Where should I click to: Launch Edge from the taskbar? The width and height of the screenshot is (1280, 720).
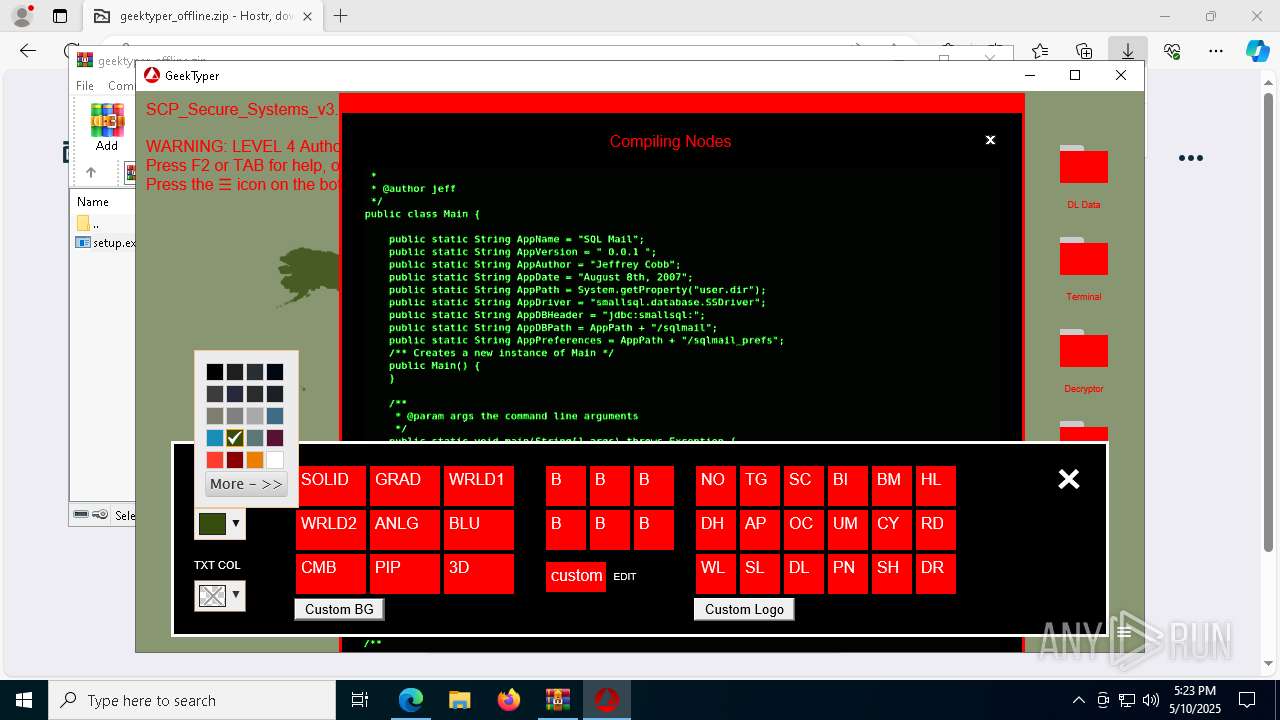(411, 700)
